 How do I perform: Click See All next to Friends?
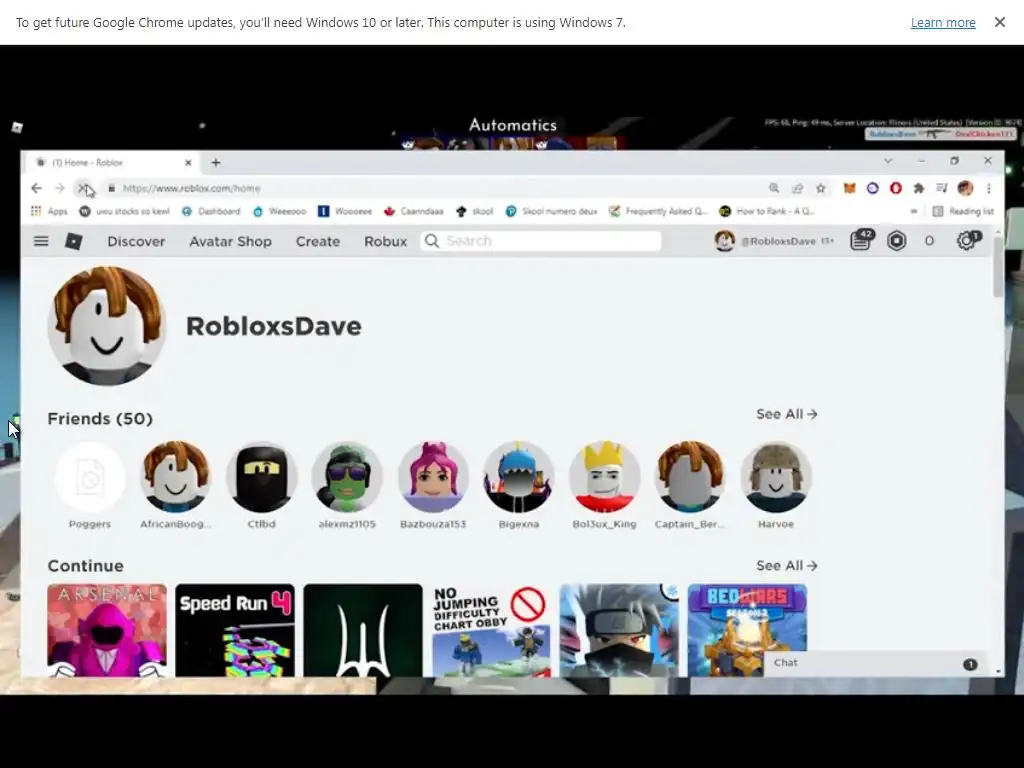tap(786, 414)
